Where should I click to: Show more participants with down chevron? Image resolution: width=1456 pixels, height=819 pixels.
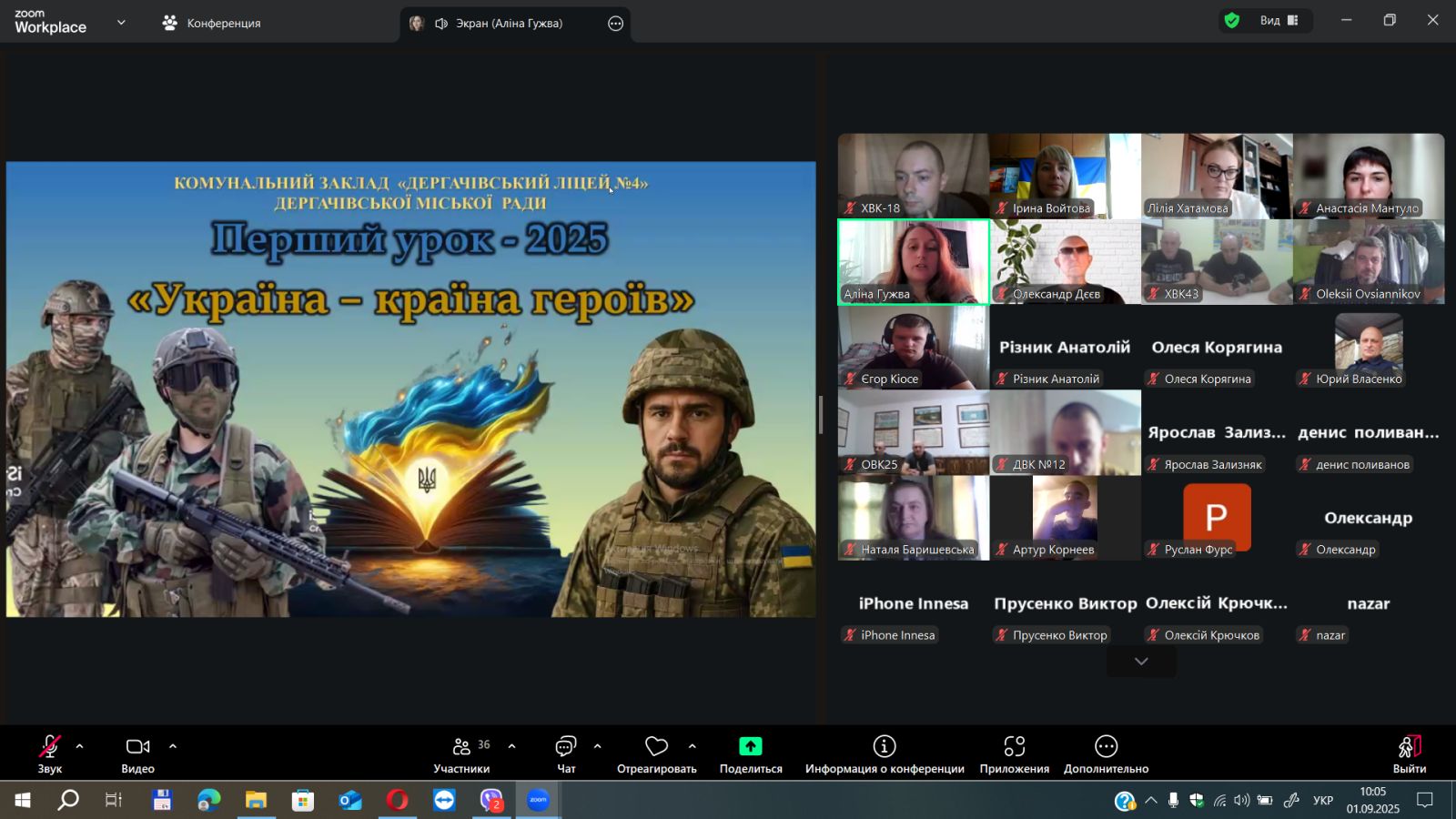point(1141,662)
